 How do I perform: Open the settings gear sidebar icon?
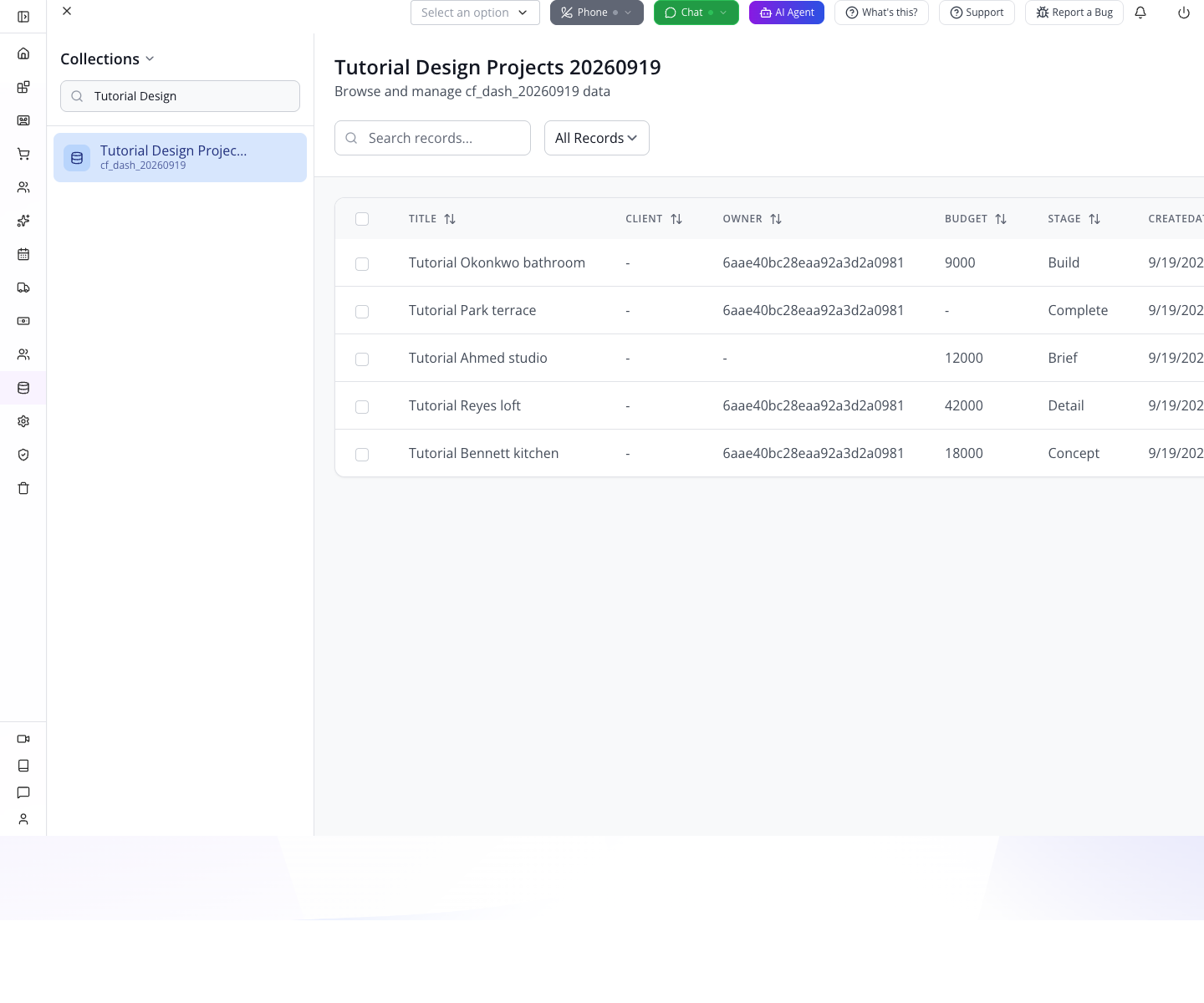click(x=23, y=421)
